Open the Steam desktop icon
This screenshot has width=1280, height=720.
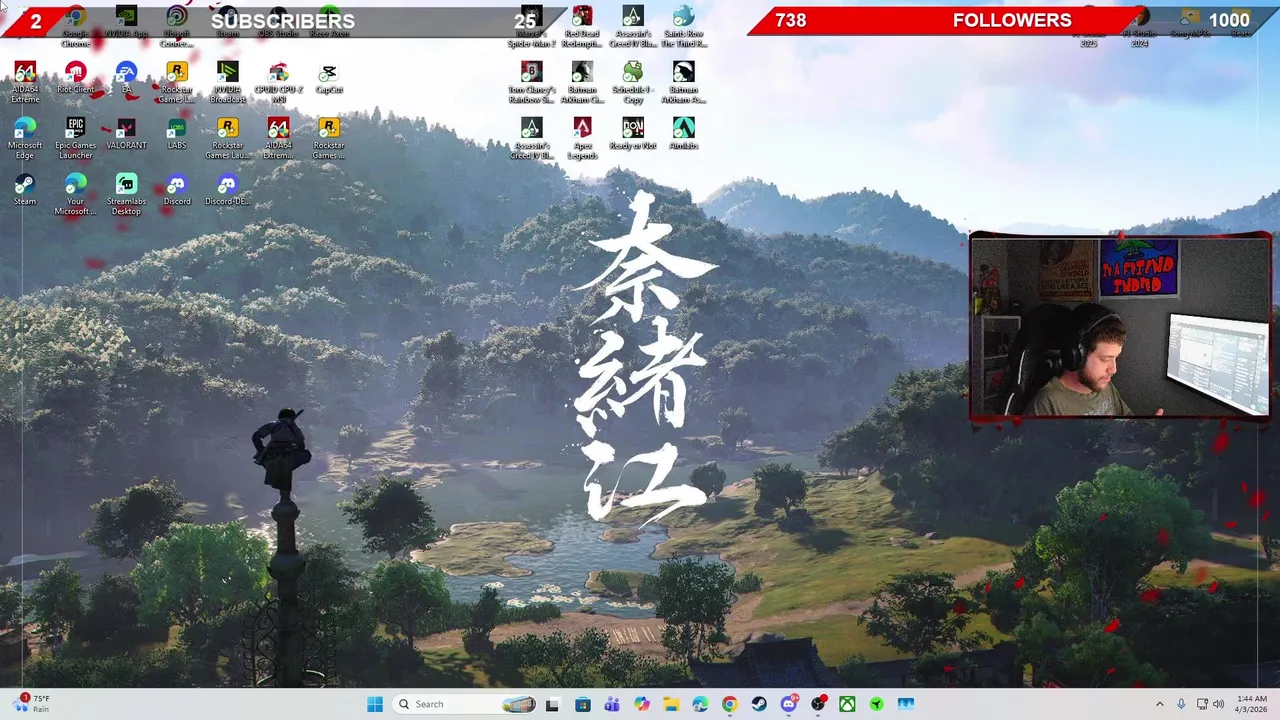25,190
